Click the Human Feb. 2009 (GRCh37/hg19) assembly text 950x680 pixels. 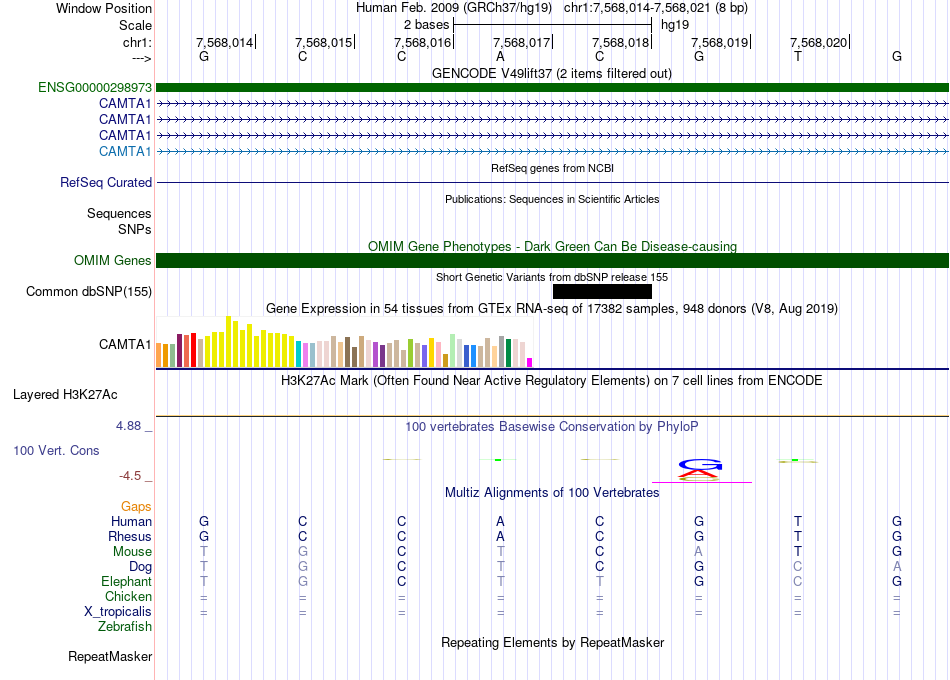(x=454, y=8)
